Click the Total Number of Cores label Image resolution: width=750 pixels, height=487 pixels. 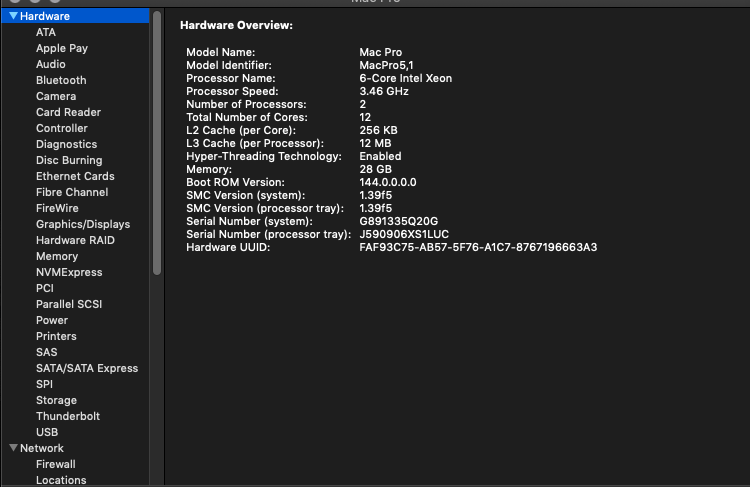point(247,117)
